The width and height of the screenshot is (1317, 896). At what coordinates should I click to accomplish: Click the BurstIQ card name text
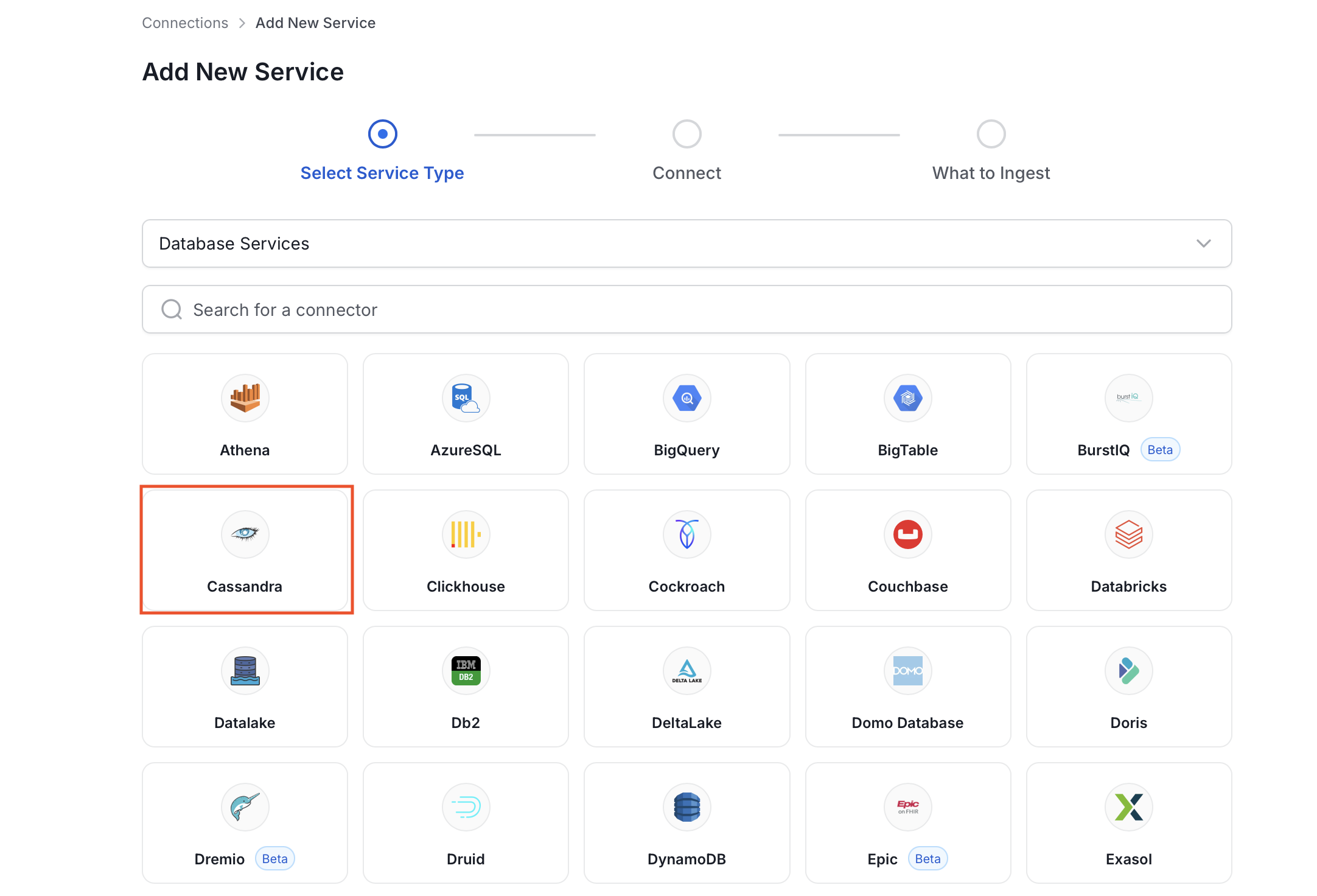(1103, 450)
